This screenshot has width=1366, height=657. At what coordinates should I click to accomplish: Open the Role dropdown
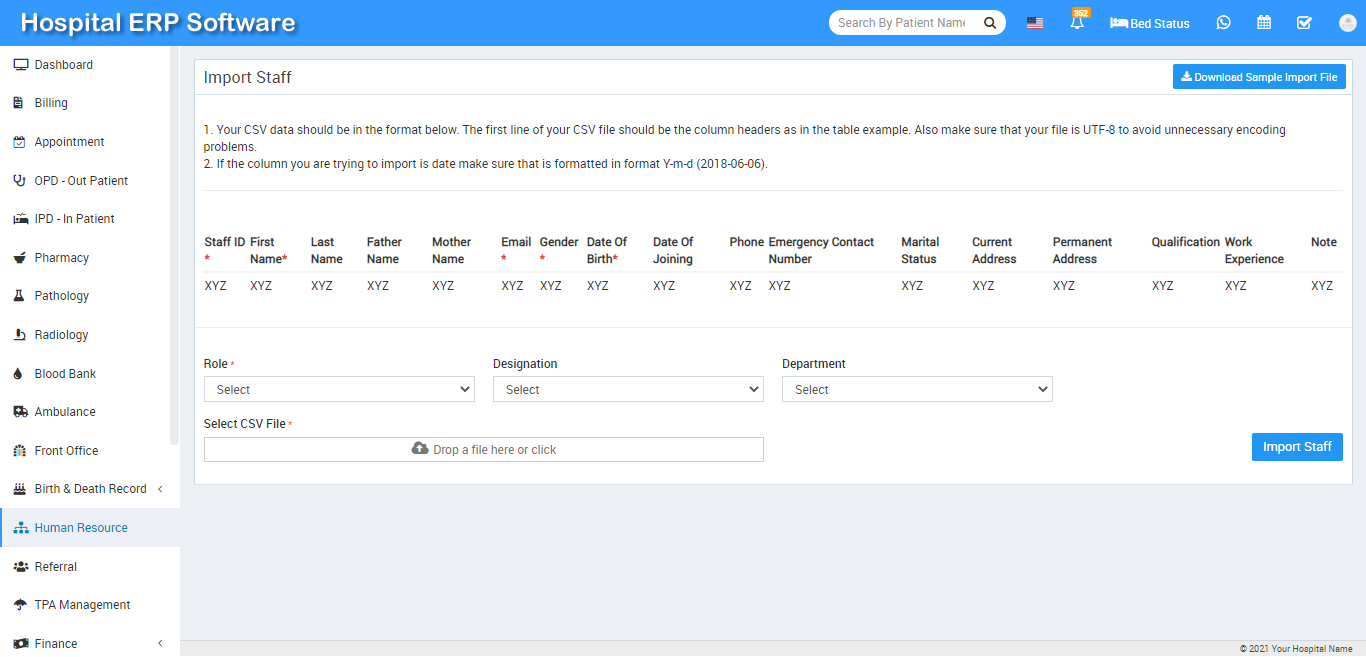[339, 389]
